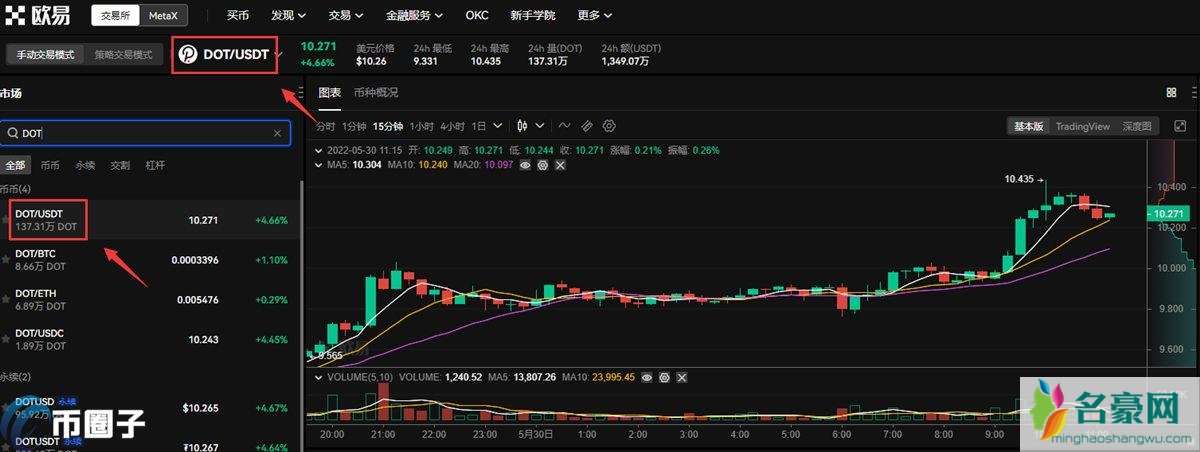This screenshot has height=452, width=1200.
Task: Select the 杠杆 market filter tab
Action: [155, 165]
